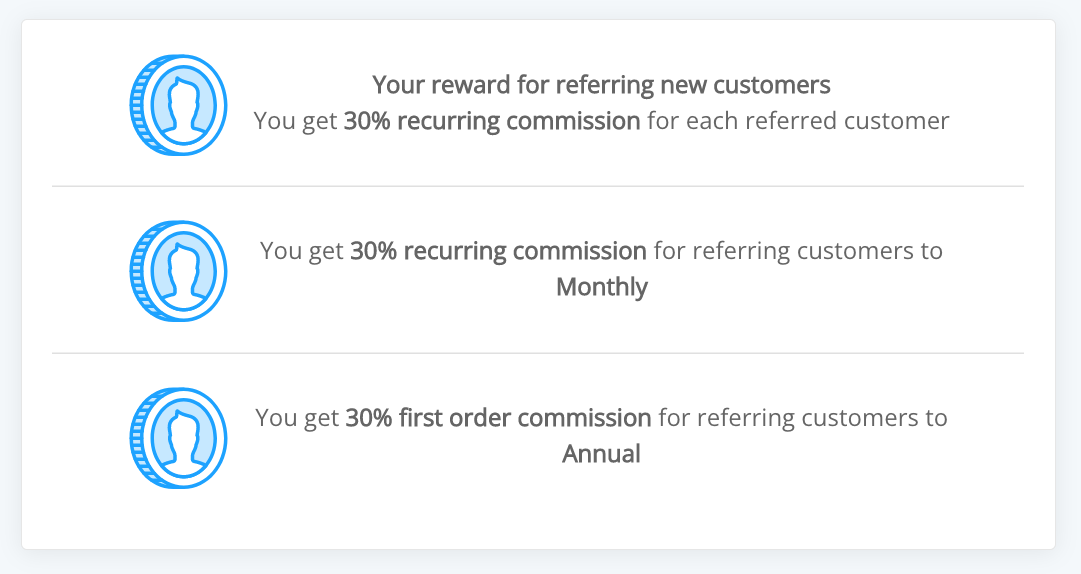Click 'You get' in the Monthly row
The height and width of the screenshot is (574, 1081).
pos(301,252)
